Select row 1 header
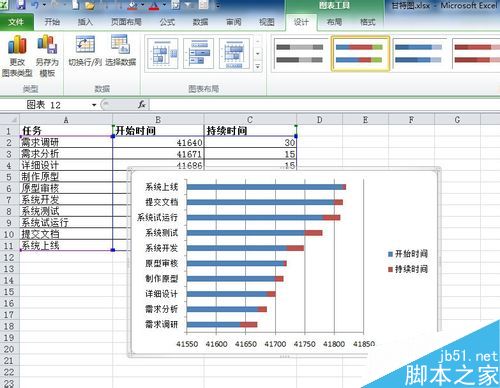500x388 pixels. [9, 131]
